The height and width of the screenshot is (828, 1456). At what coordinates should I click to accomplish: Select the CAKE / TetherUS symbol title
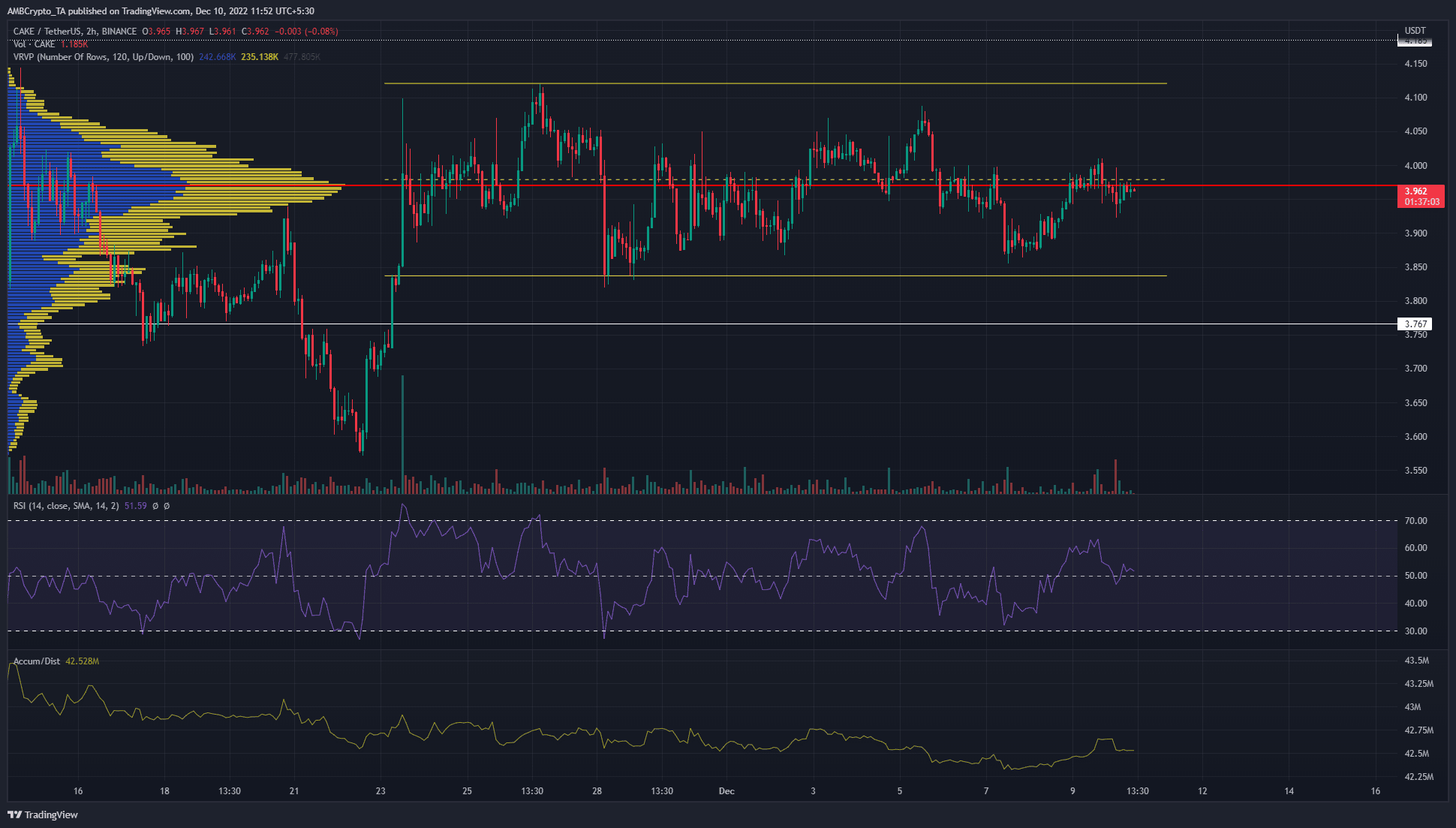click(48, 32)
